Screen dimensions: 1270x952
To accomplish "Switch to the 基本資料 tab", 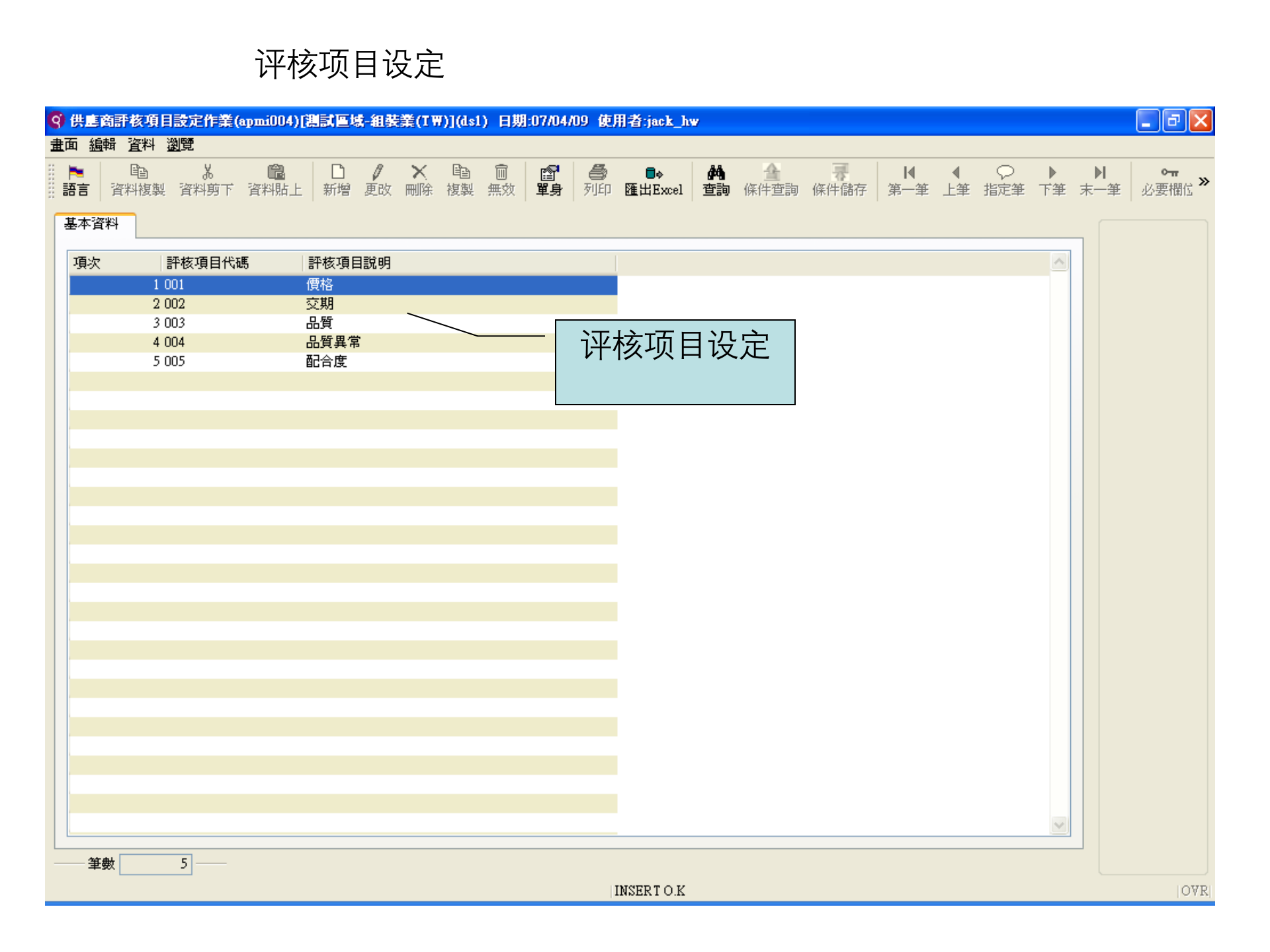I will coord(93,224).
